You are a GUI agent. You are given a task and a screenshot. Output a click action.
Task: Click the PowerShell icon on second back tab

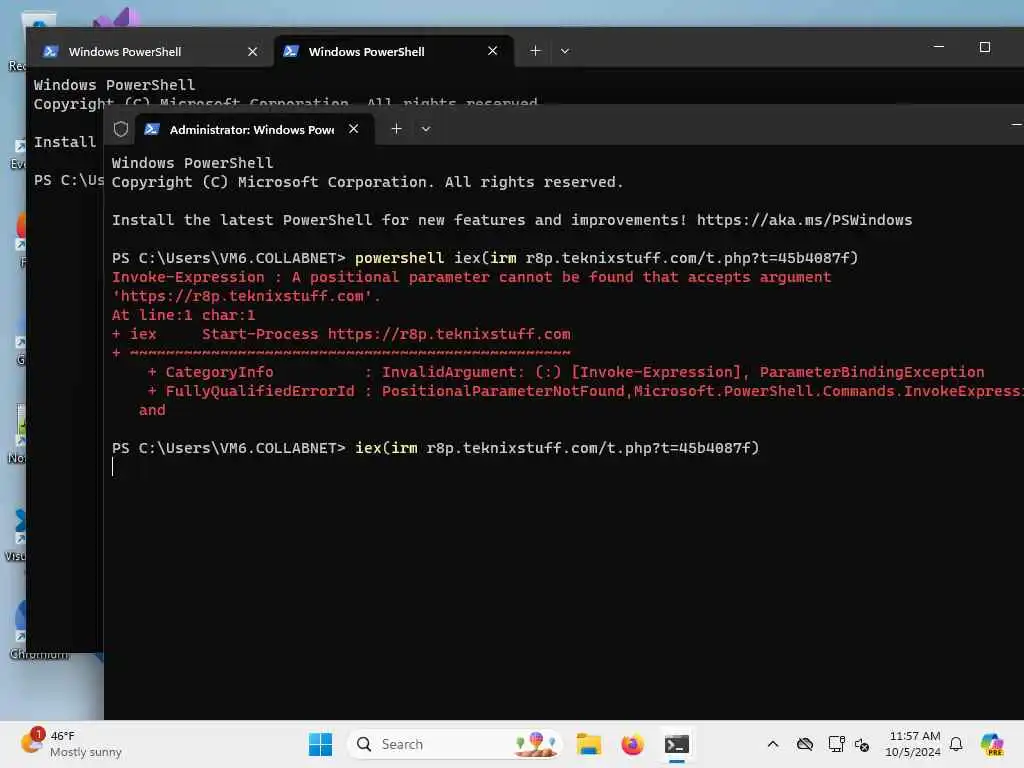tap(291, 51)
